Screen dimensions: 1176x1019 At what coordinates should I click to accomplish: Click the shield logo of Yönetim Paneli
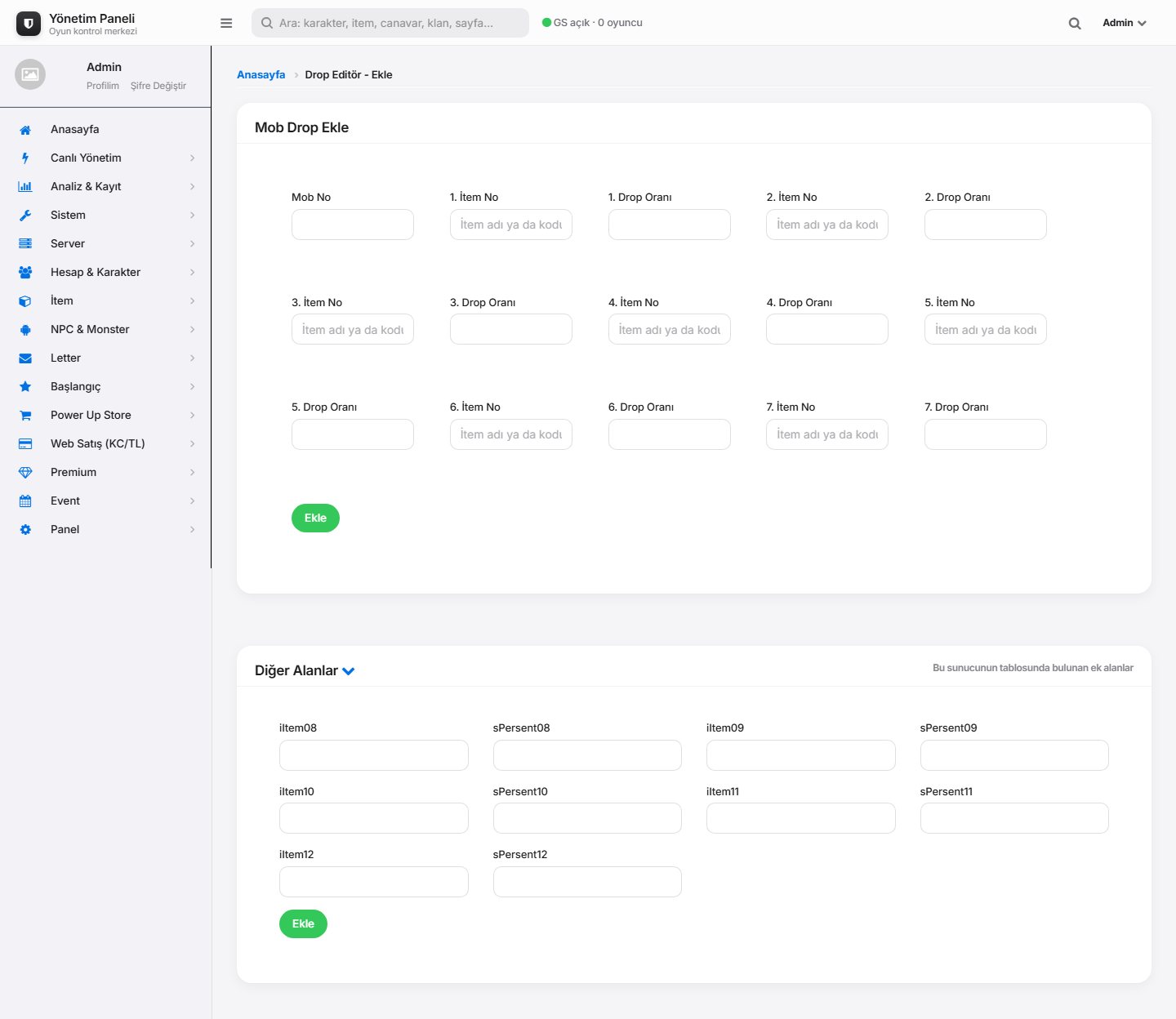(29, 24)
